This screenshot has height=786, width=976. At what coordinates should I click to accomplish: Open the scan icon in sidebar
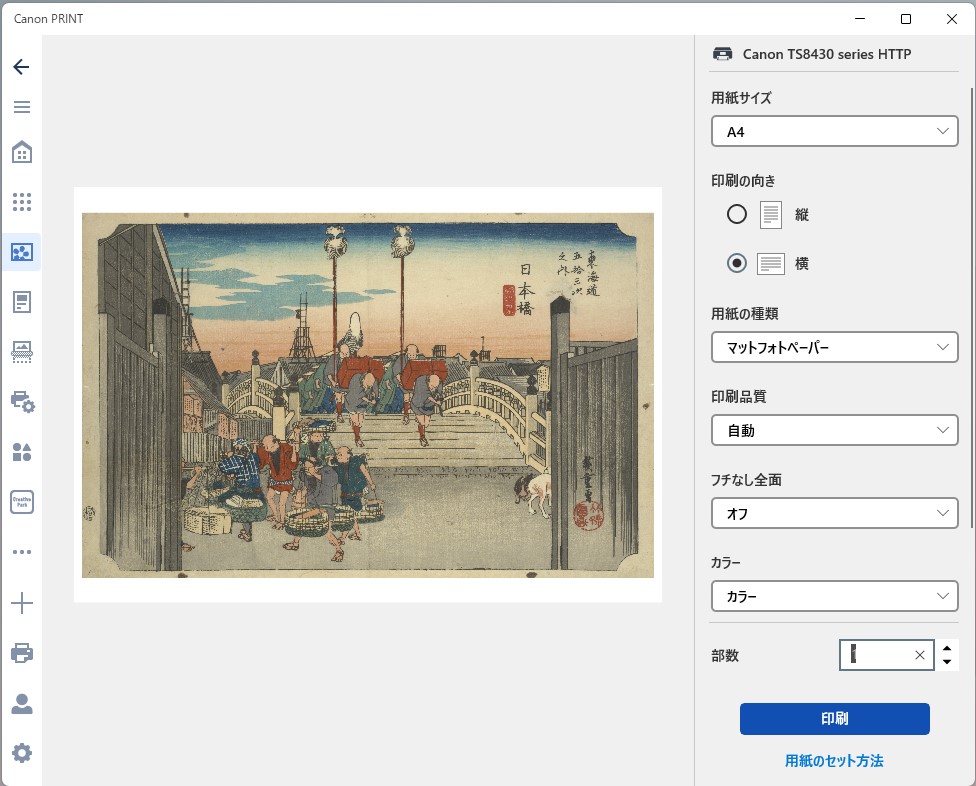tap(21, 351)
